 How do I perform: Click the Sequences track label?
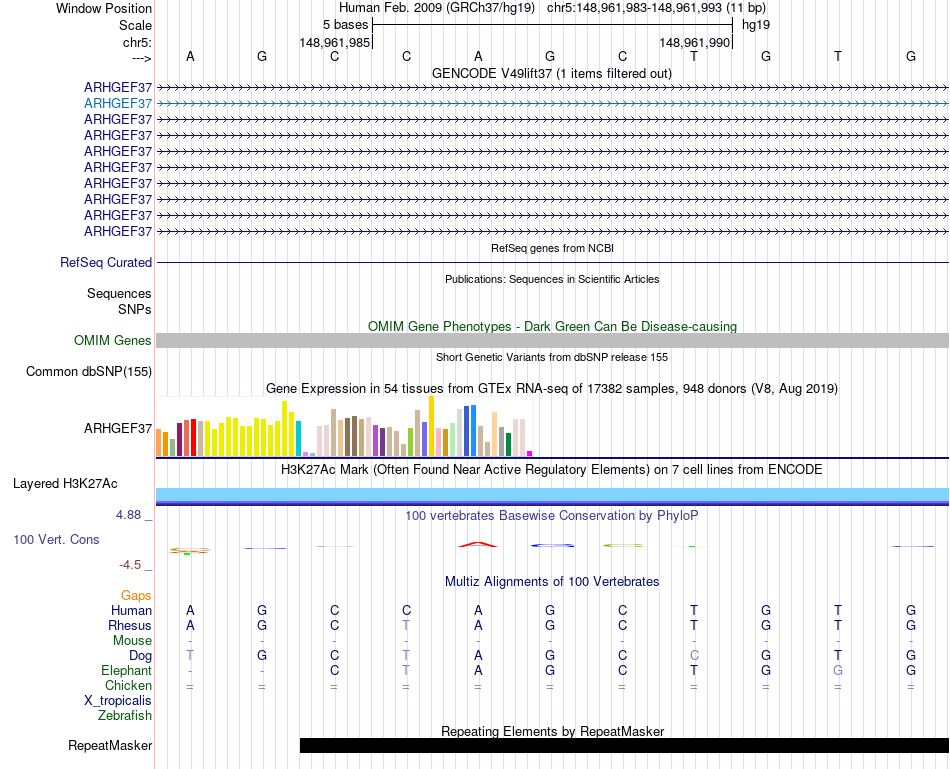119,293
